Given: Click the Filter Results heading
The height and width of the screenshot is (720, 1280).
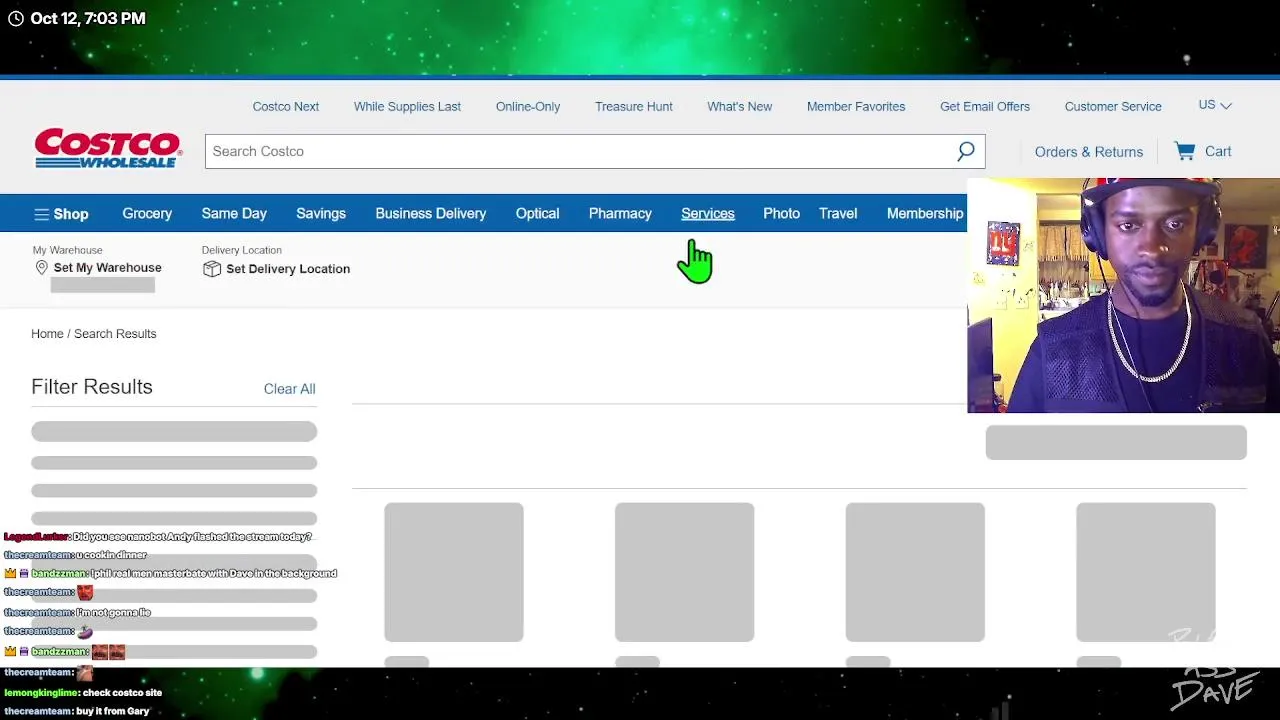Looking at the screenshot, I should (92, 387).
